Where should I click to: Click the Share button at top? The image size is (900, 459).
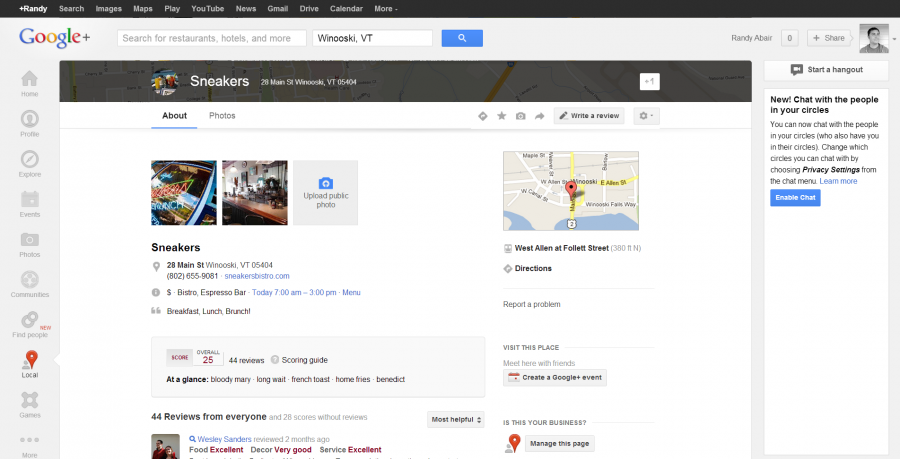tap(828, 38)
